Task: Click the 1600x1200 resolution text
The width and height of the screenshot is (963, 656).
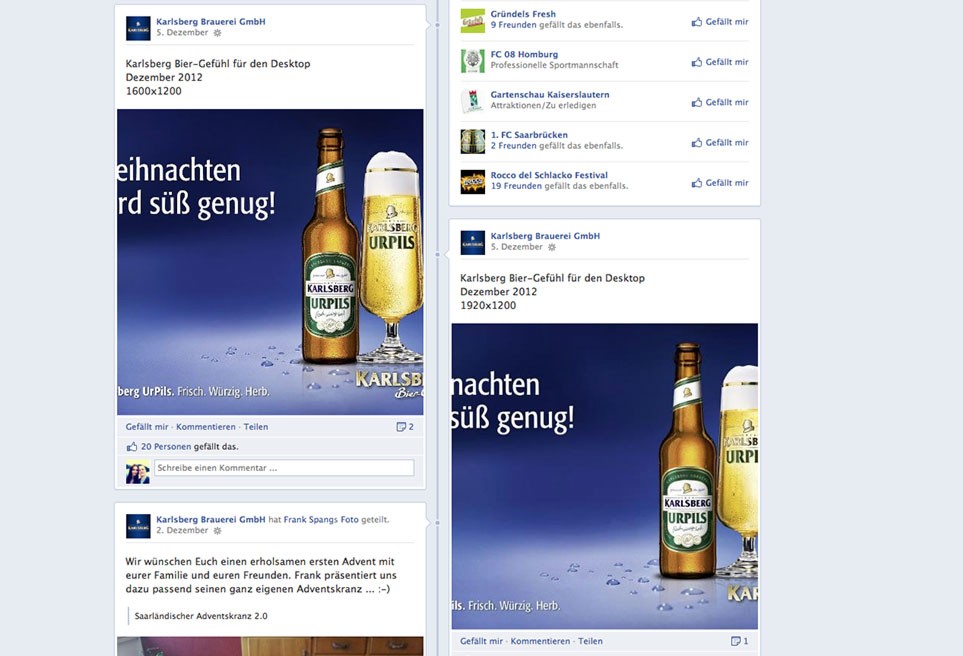Action: coord(154,91)
